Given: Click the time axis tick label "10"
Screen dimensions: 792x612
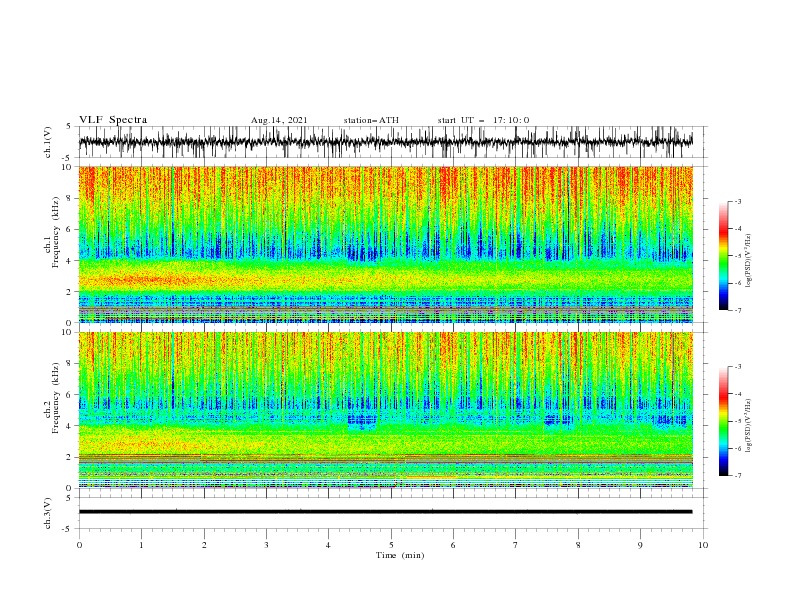Looking at the screenshot, I should pos(703,545).
